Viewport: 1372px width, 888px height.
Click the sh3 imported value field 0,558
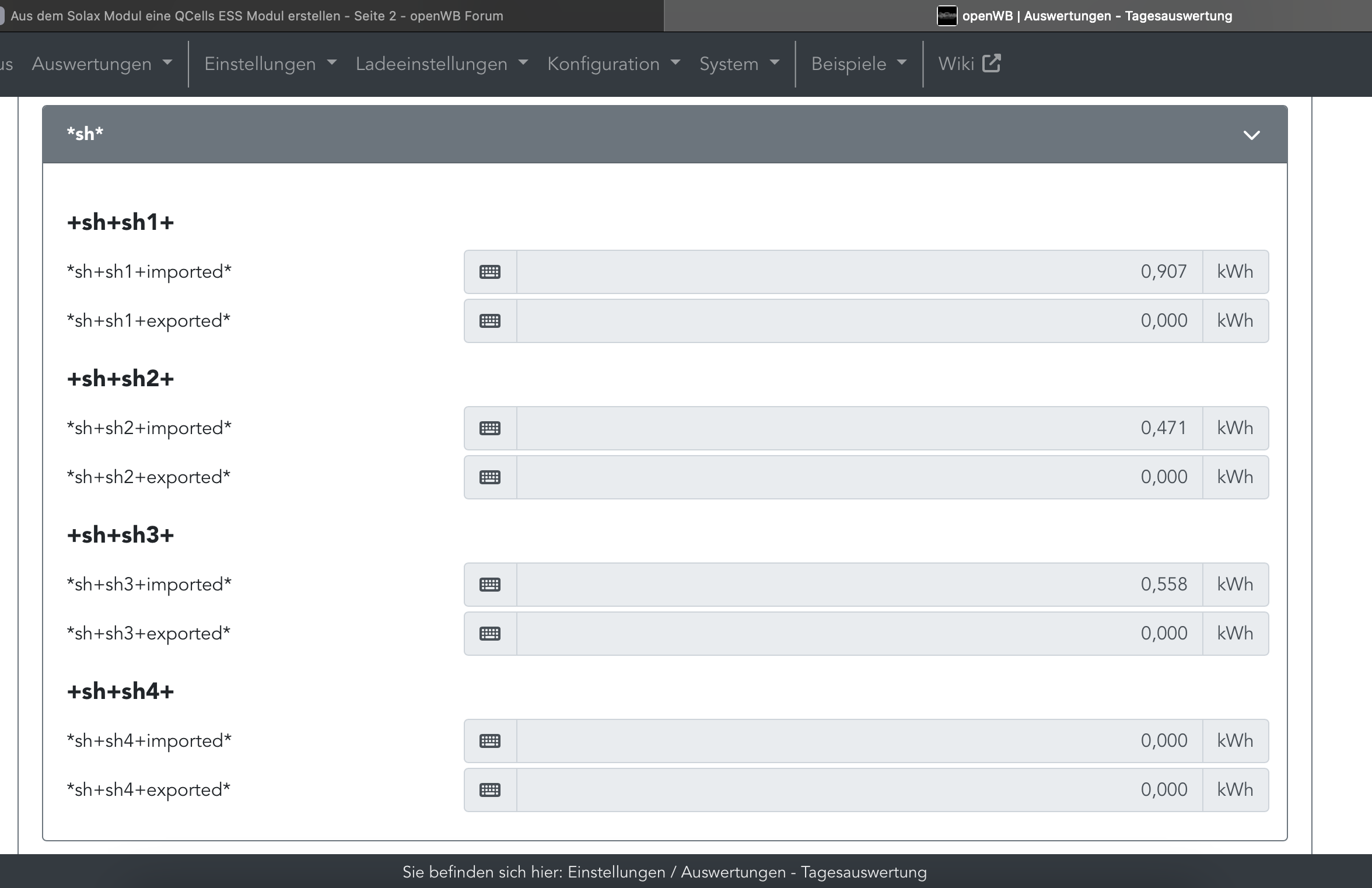(859, 585)
